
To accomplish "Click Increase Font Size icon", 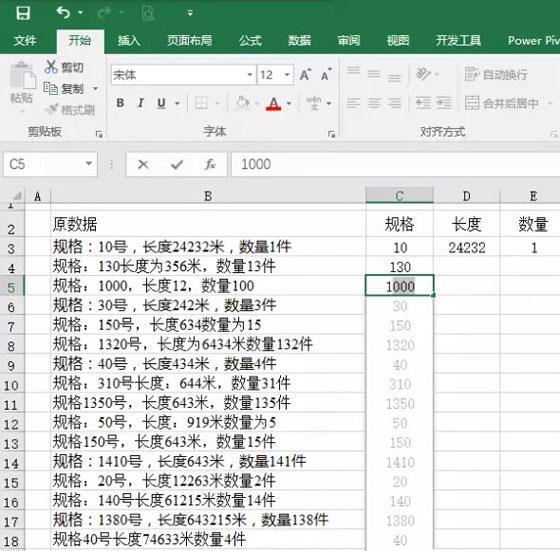I will click(305, 75).
